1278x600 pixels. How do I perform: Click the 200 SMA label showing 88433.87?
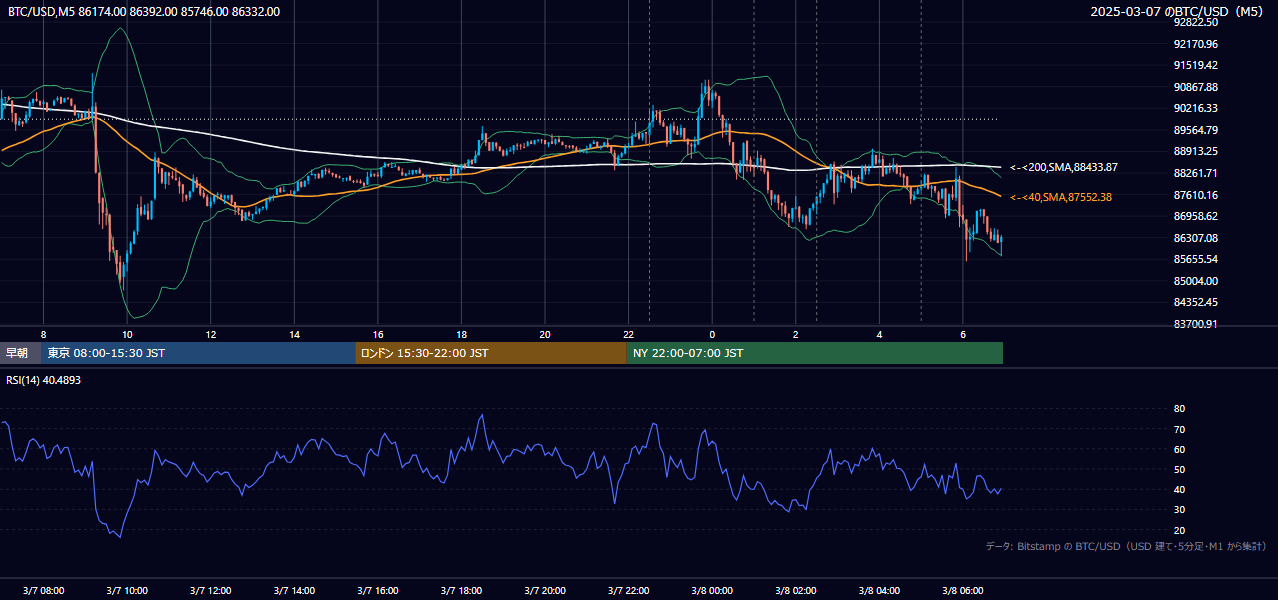click(x=1063, y=167)
